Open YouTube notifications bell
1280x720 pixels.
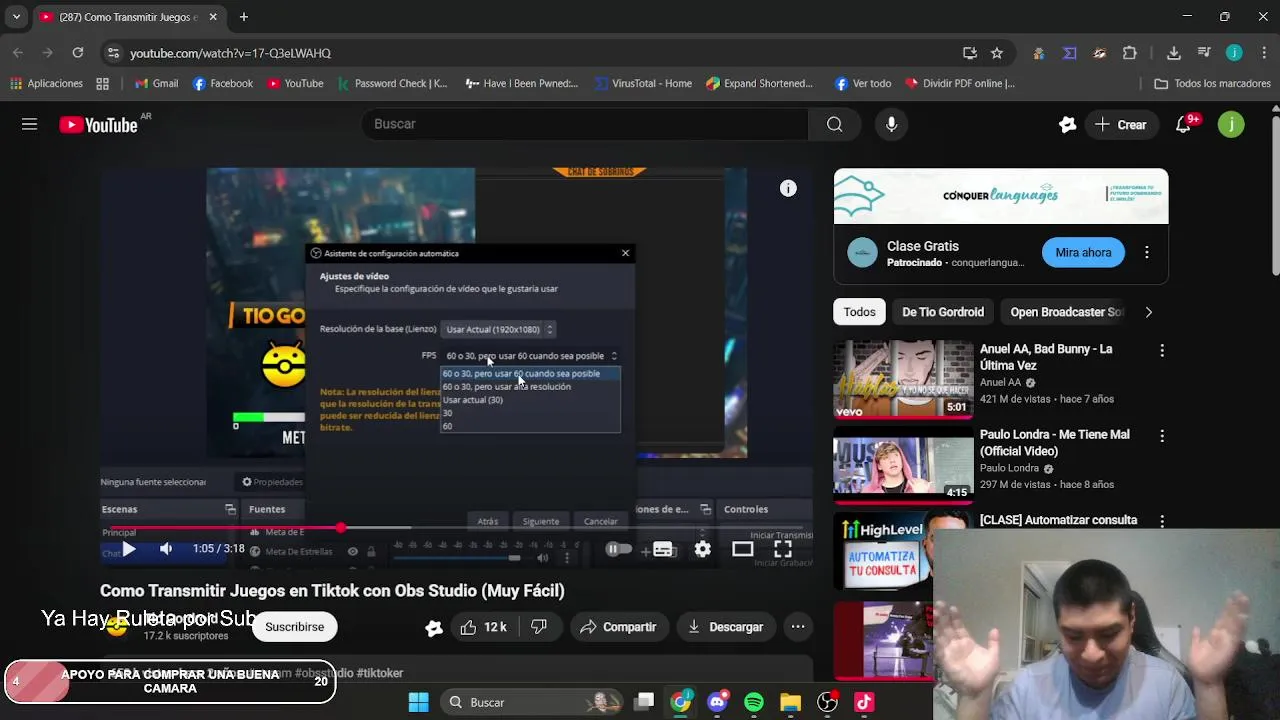(1183, 124)
